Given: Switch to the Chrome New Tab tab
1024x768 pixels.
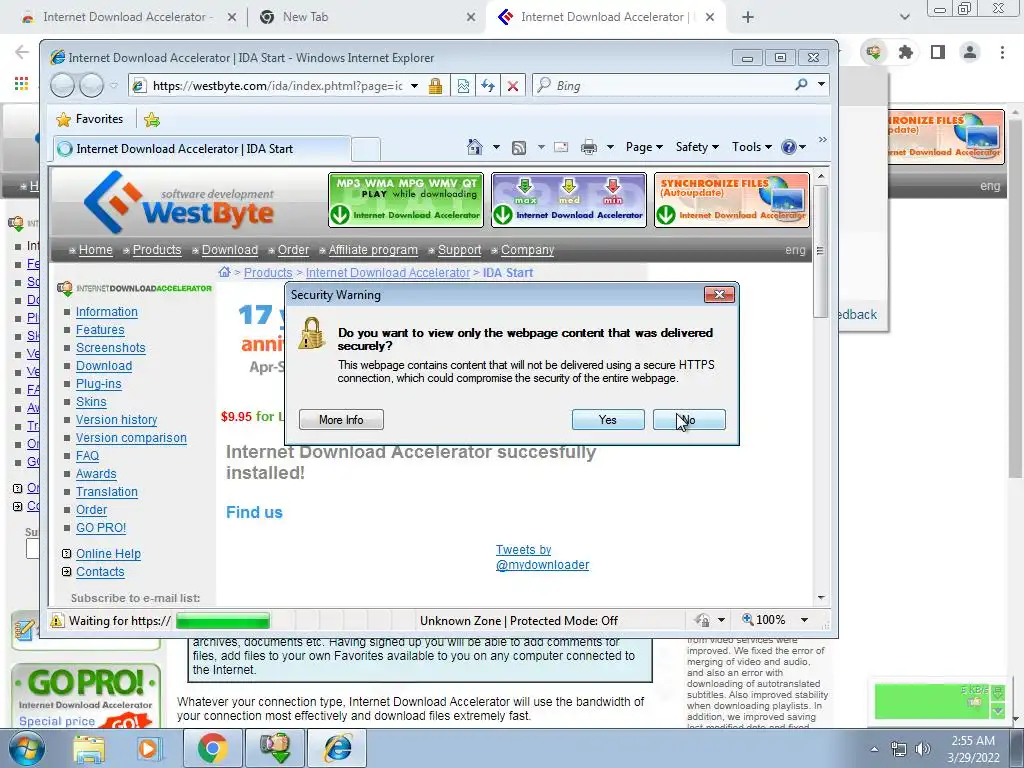Looking at the screenshot, I should point(368,18).
